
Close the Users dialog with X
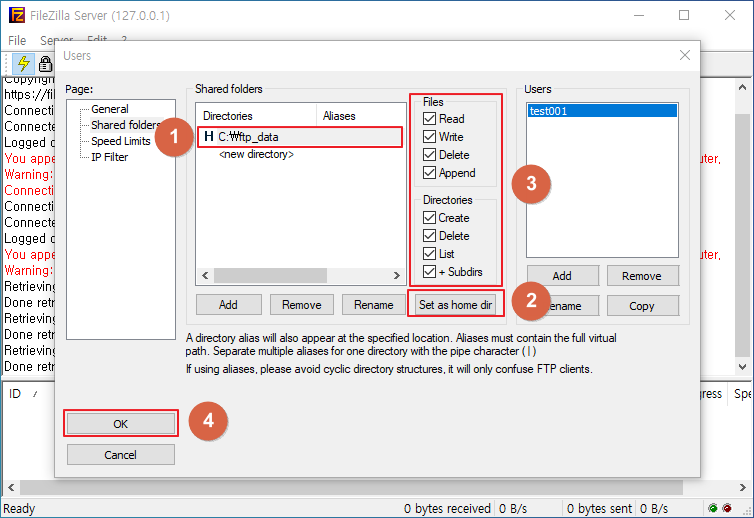pos(685,55)
